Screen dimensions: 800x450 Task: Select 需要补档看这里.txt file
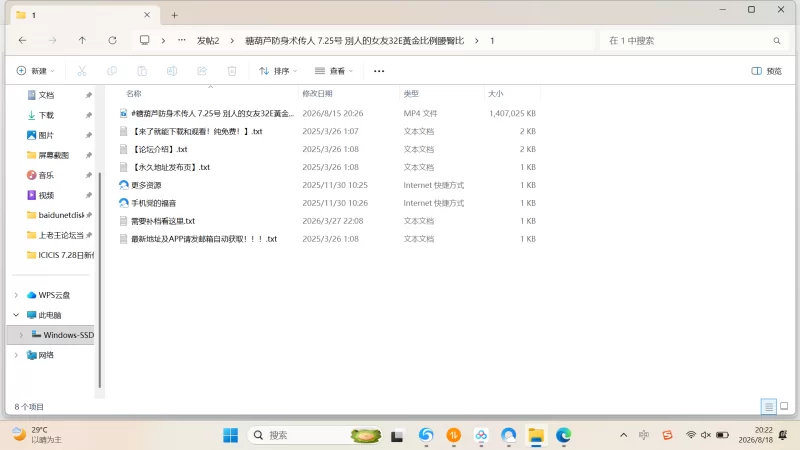click(328, 220)
